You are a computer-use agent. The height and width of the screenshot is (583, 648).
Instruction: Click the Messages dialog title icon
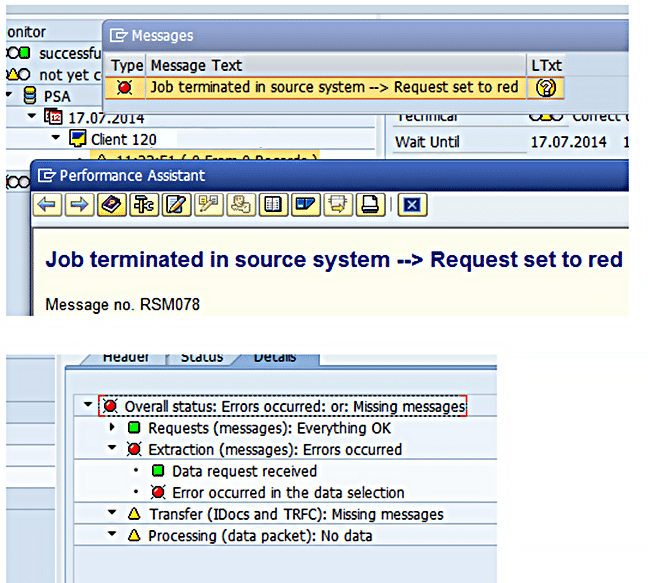[x=119, y=36]
